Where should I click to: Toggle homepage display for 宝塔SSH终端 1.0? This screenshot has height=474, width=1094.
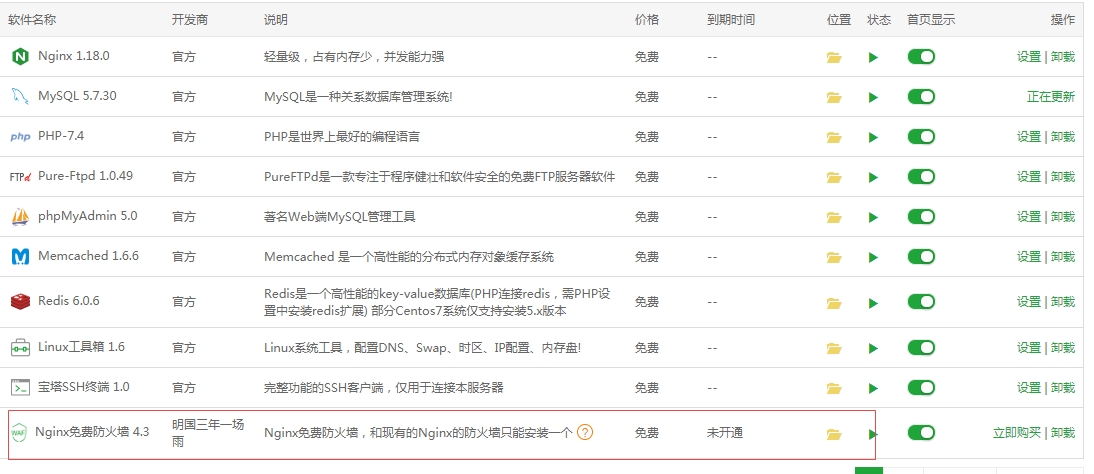coord(921,387)
